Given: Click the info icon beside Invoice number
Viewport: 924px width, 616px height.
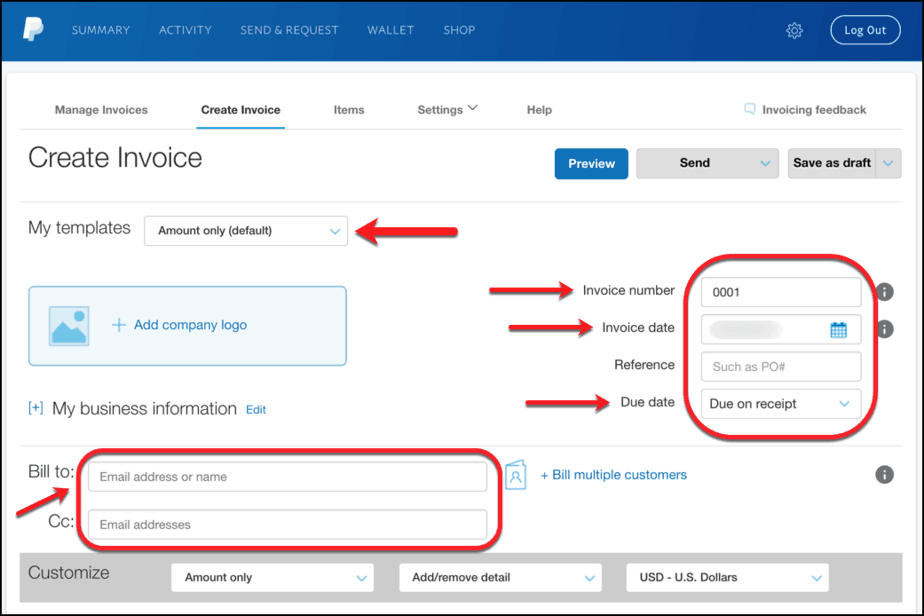Looking at the screenshot, I should click(884, 291).
